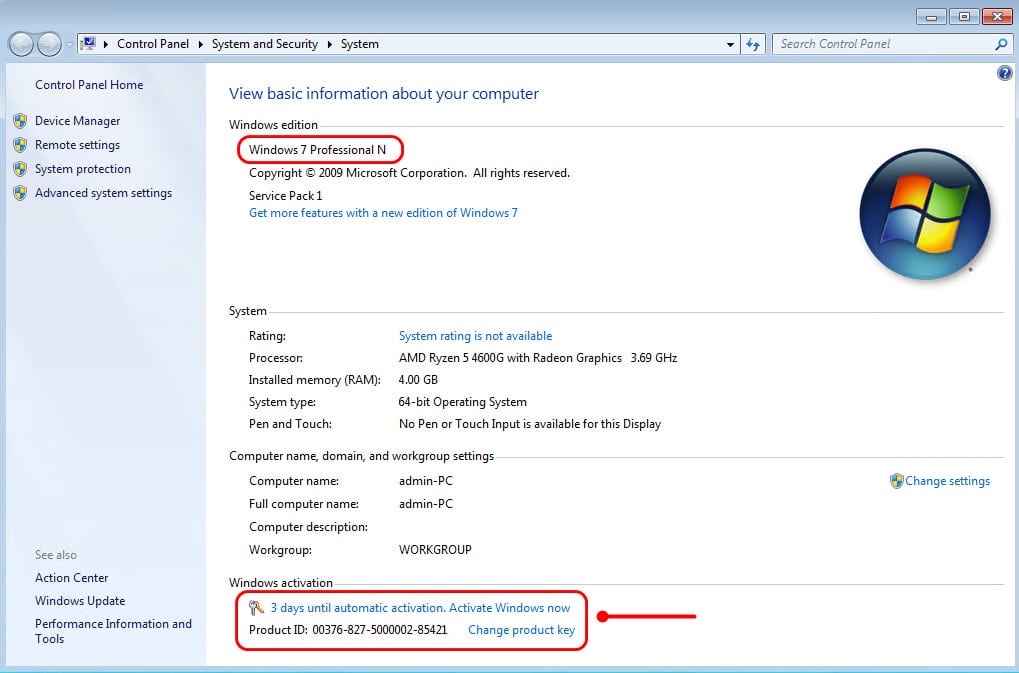Click the 64-bit Operating System value

(x=463, y=402)
